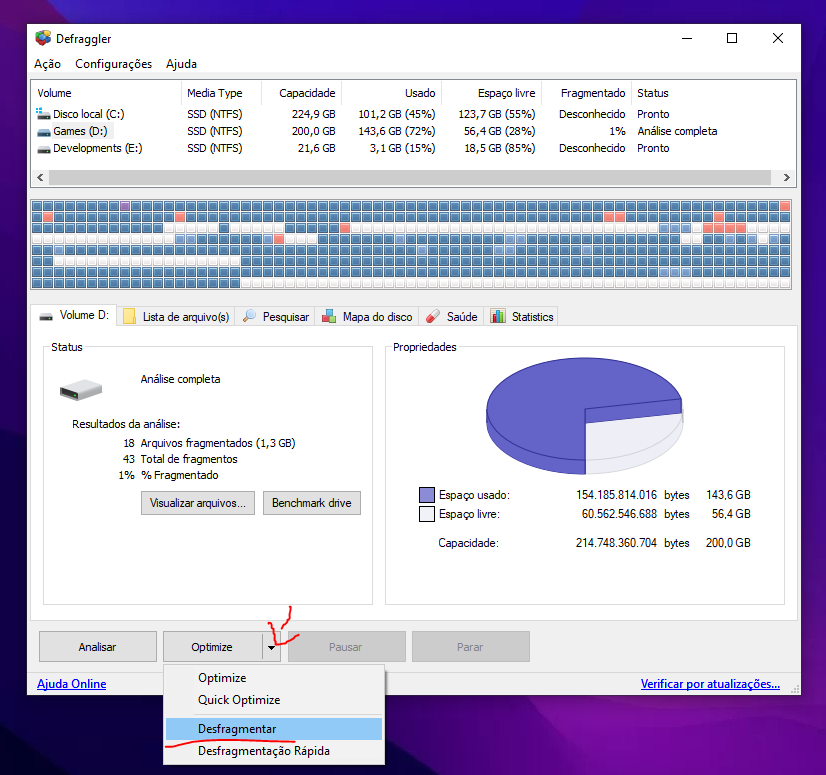Viewport: 826px width, 775px height.
Task: Sort by the Usado column header
Action: click(391, 93)
